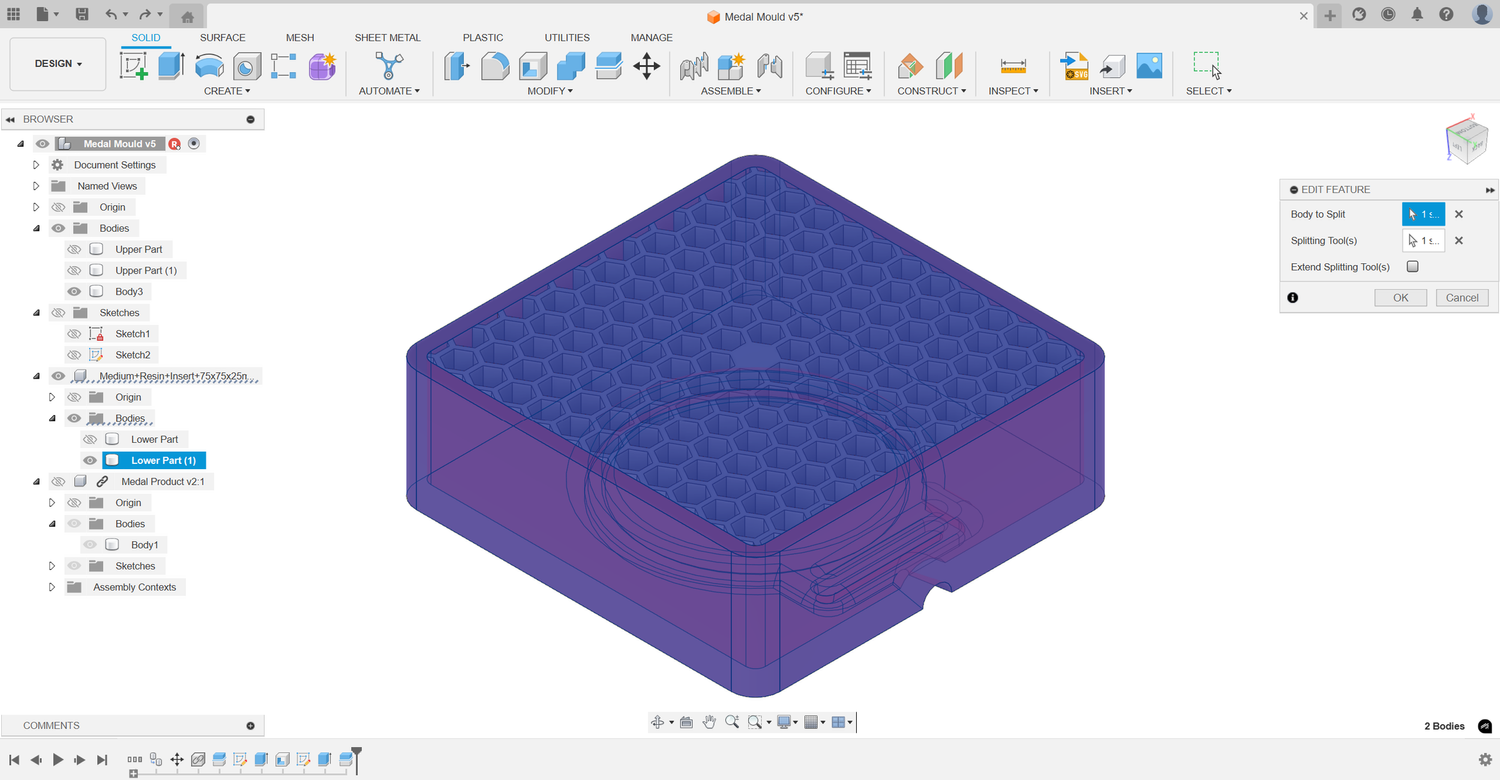Select the Measure tool
Screen dimensions: 1500x780
pyautogui.click(x=1013, y=66)
